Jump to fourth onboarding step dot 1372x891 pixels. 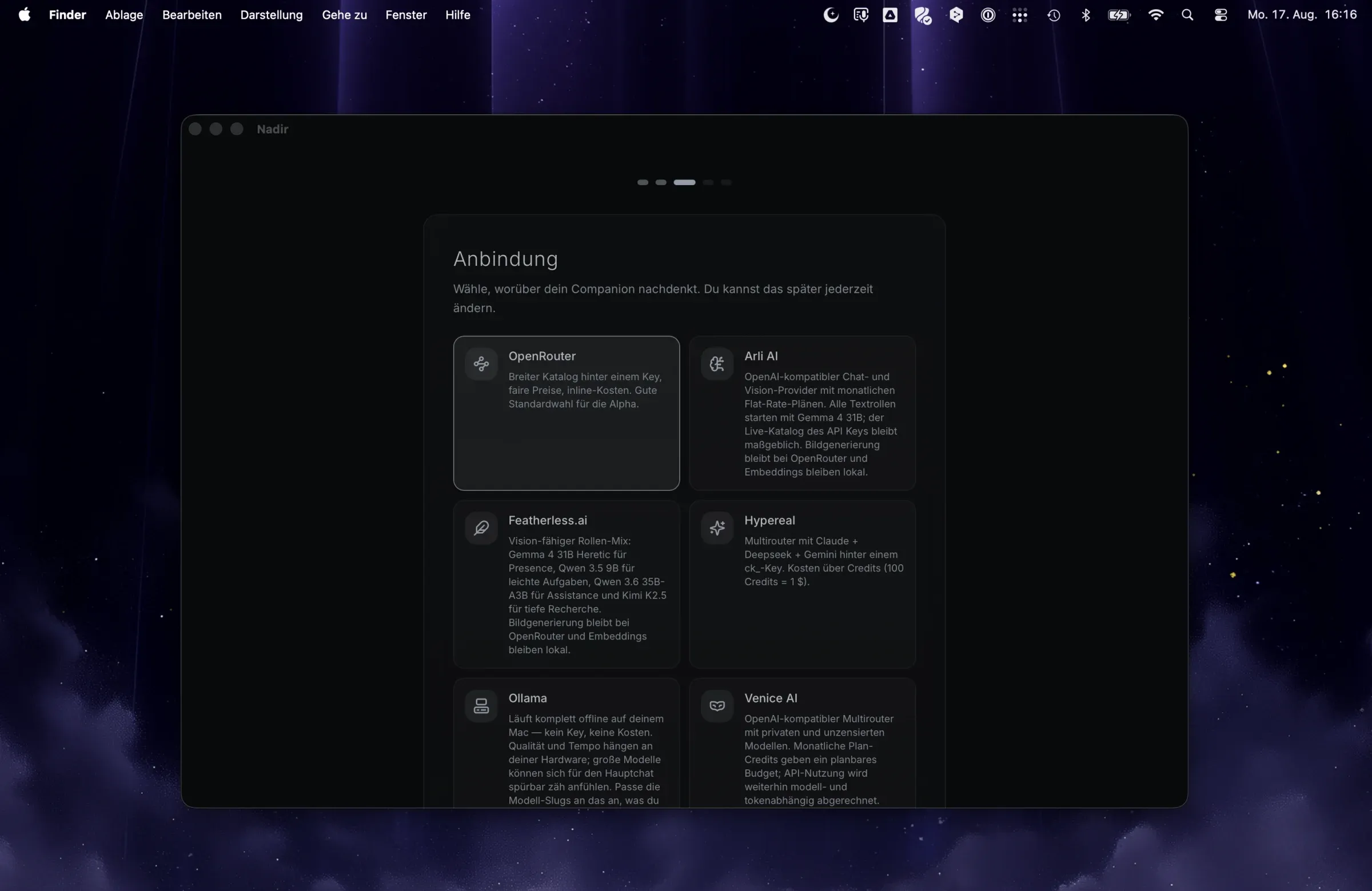point(708,183)
